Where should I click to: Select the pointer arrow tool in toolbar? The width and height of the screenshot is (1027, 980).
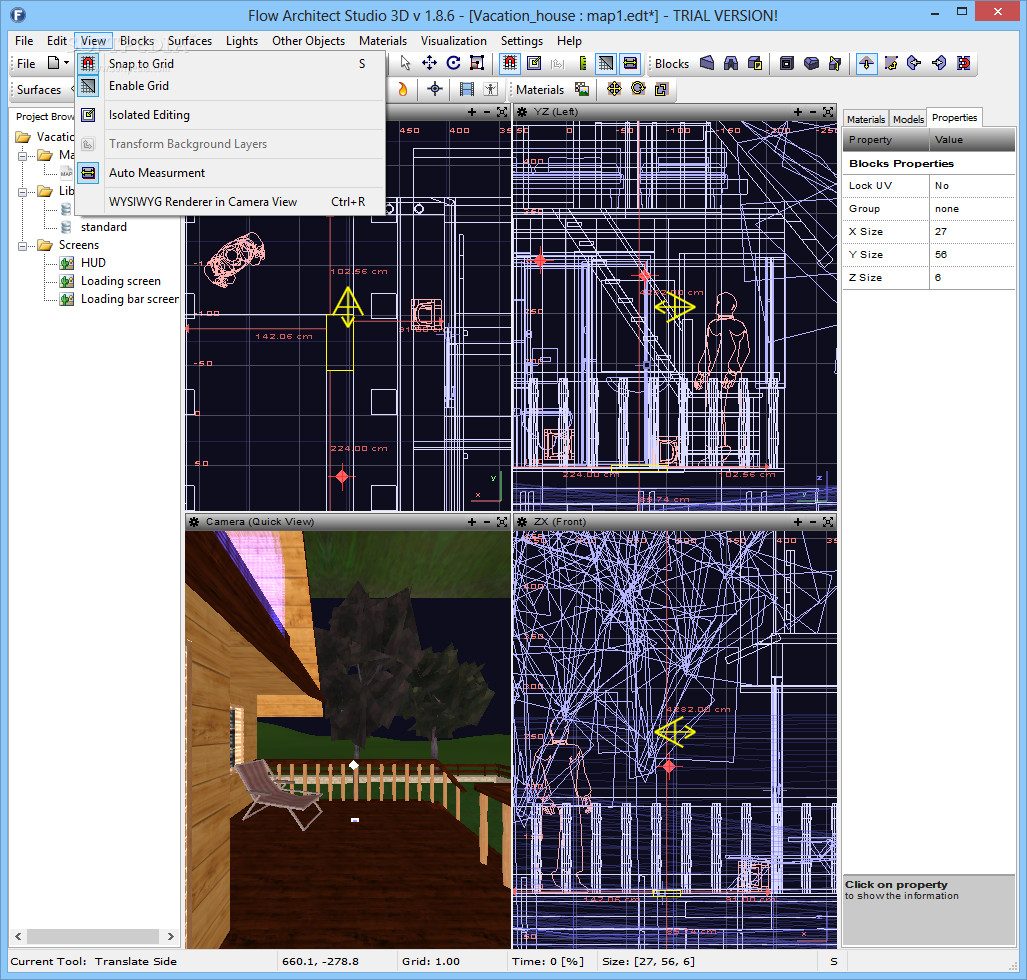click(405, 63)
